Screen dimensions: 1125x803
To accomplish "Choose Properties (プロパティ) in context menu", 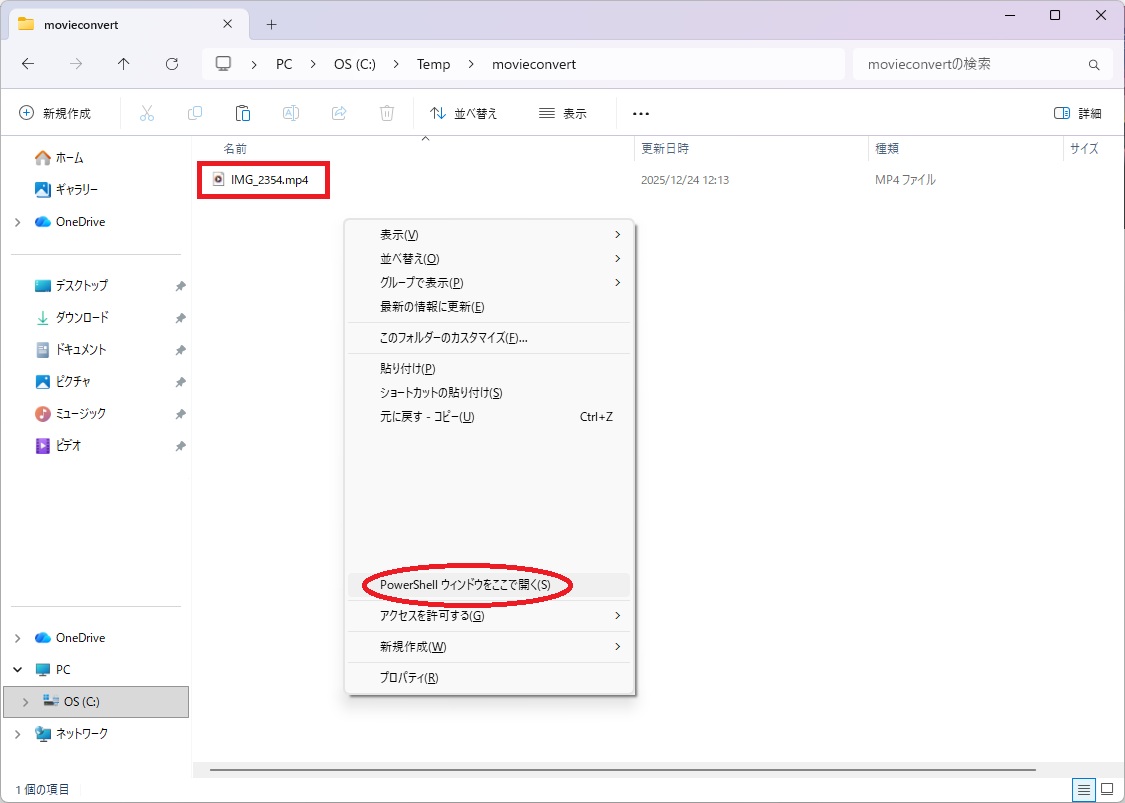I will 409,678.
